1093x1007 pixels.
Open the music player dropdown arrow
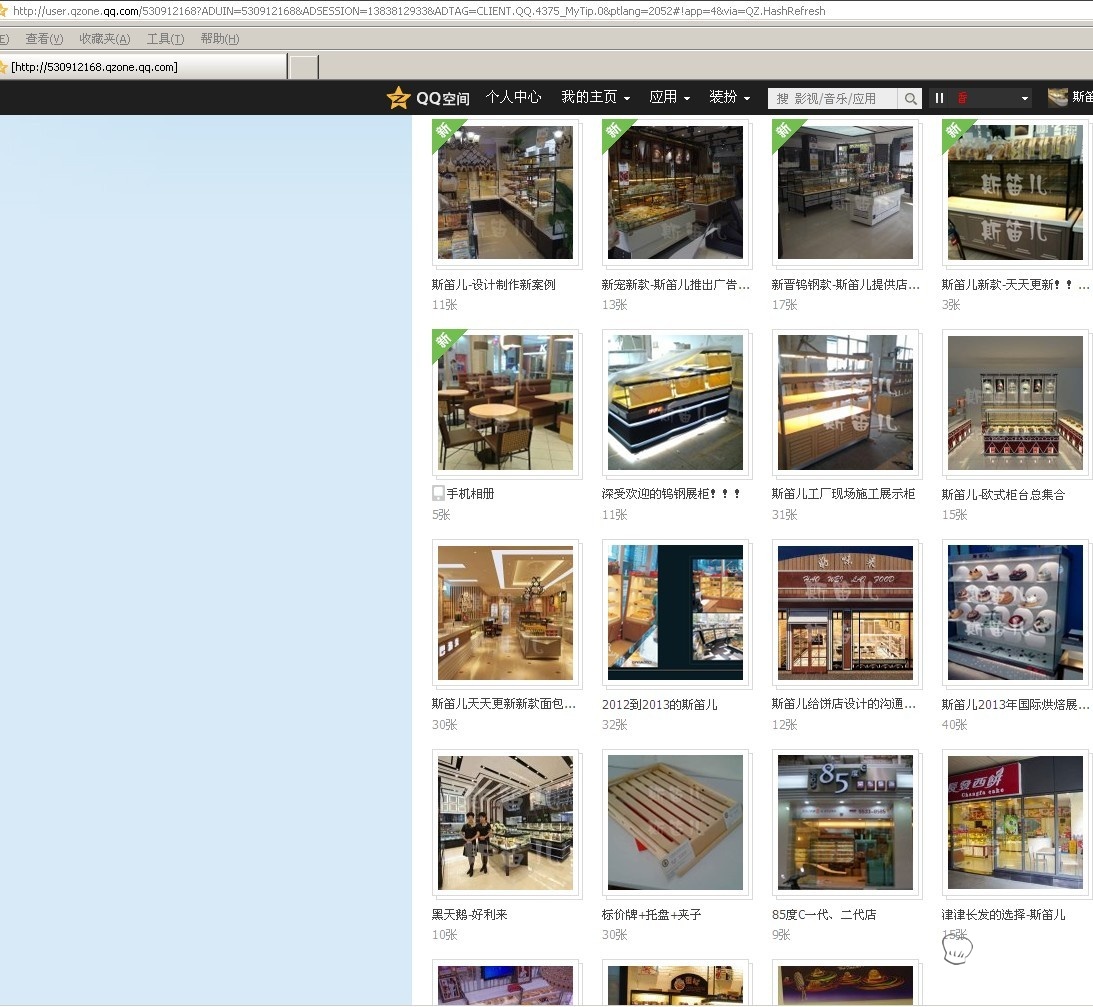(1025, 98)
